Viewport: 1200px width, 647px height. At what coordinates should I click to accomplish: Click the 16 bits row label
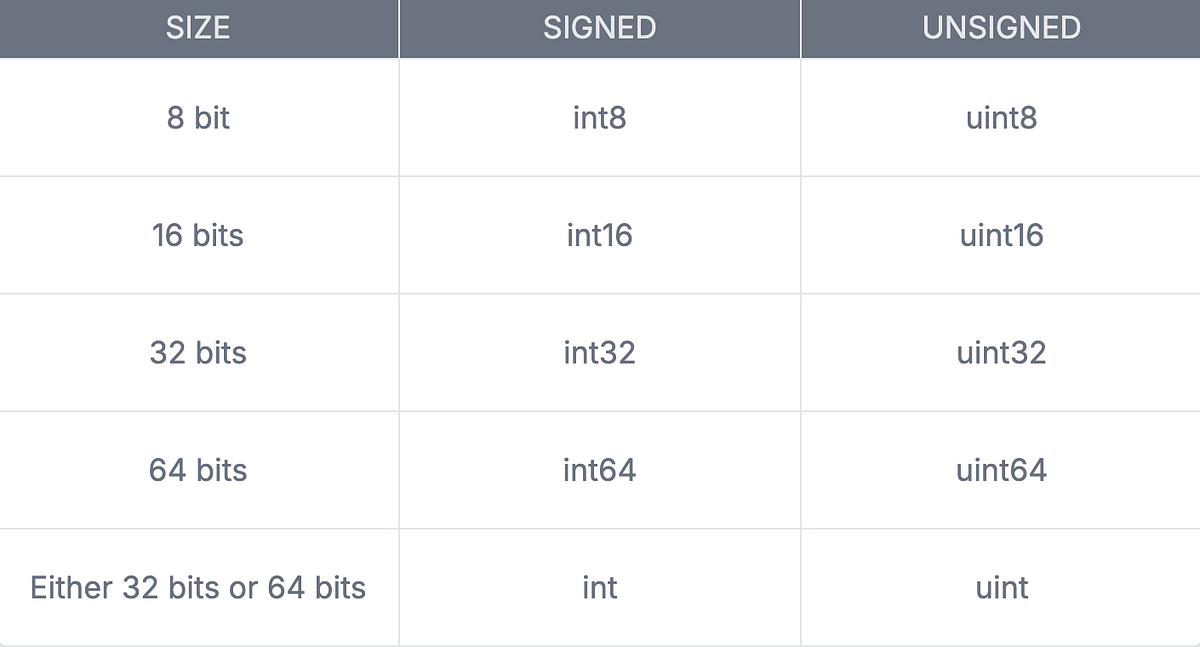coord(198,235)
